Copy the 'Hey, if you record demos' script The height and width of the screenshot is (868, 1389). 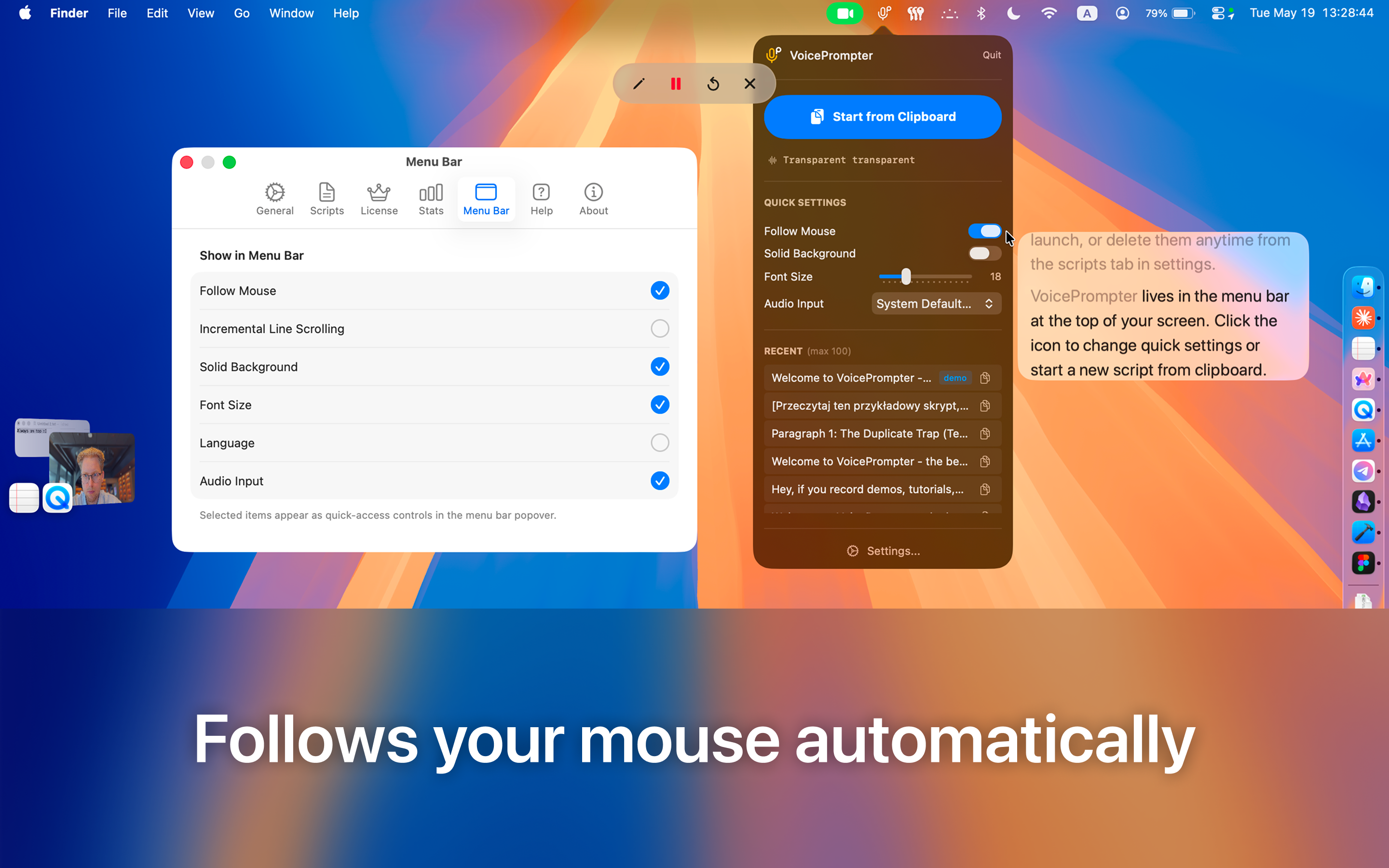985,489
